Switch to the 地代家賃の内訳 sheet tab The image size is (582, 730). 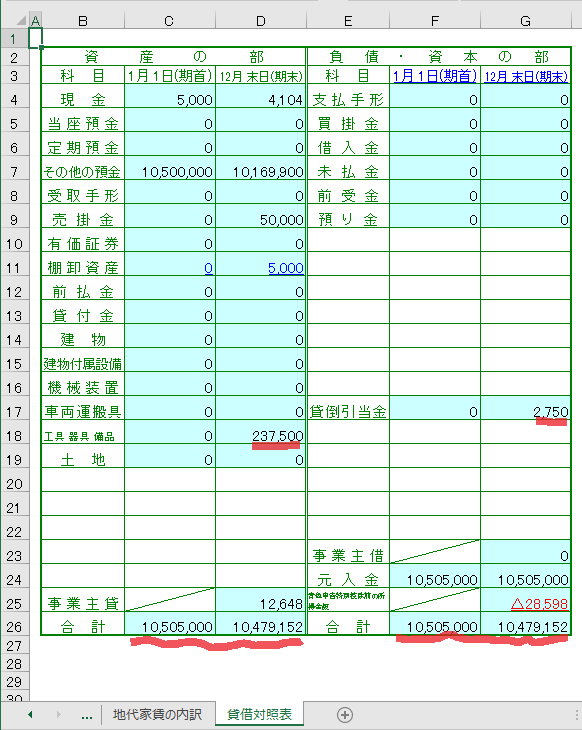(x=157, y=715)
